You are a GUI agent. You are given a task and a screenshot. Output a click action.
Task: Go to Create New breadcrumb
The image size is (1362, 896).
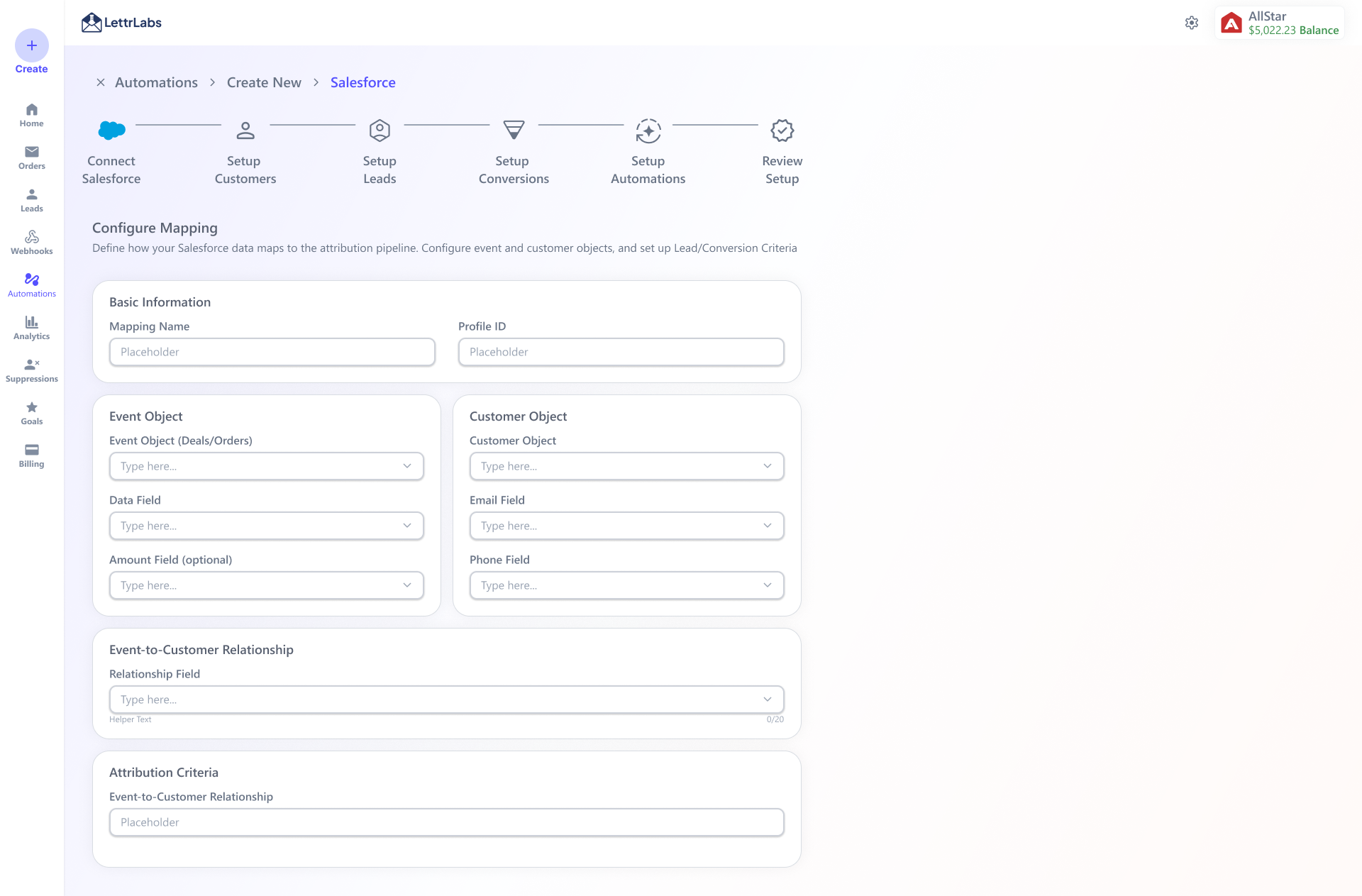click(x=264, y=82)
